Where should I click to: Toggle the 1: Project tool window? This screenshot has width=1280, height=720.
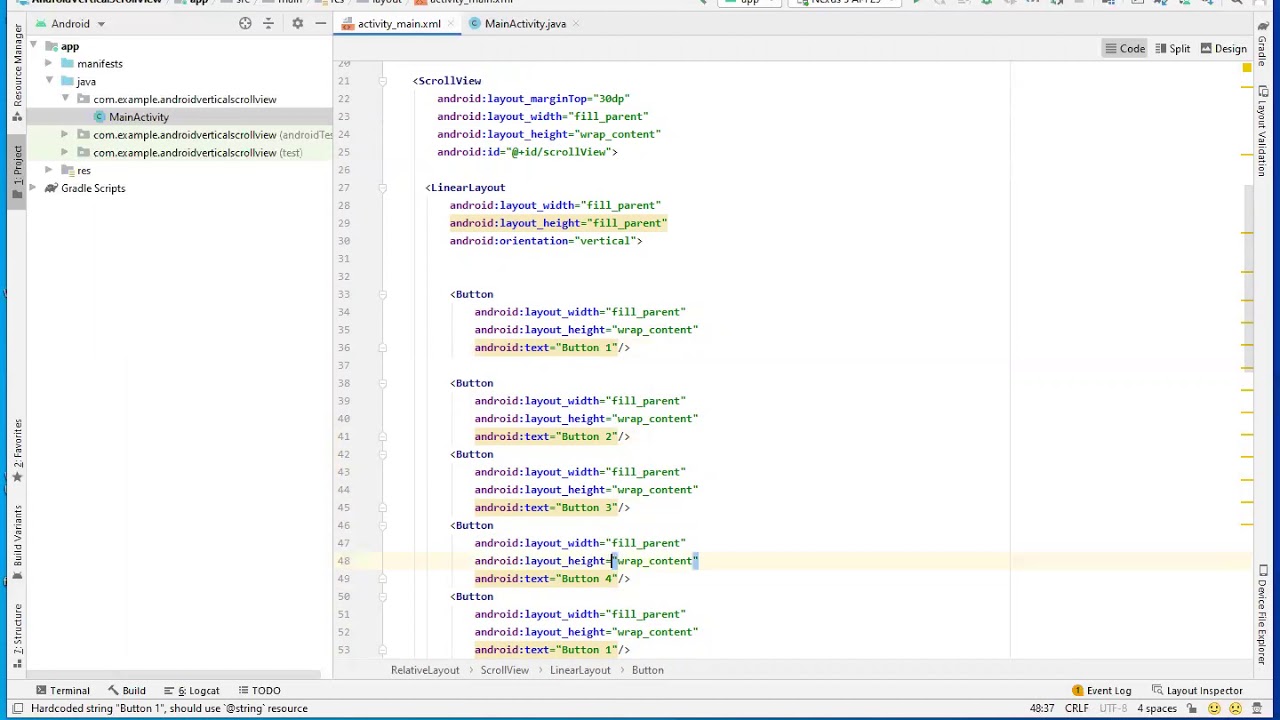coord(17,173)
